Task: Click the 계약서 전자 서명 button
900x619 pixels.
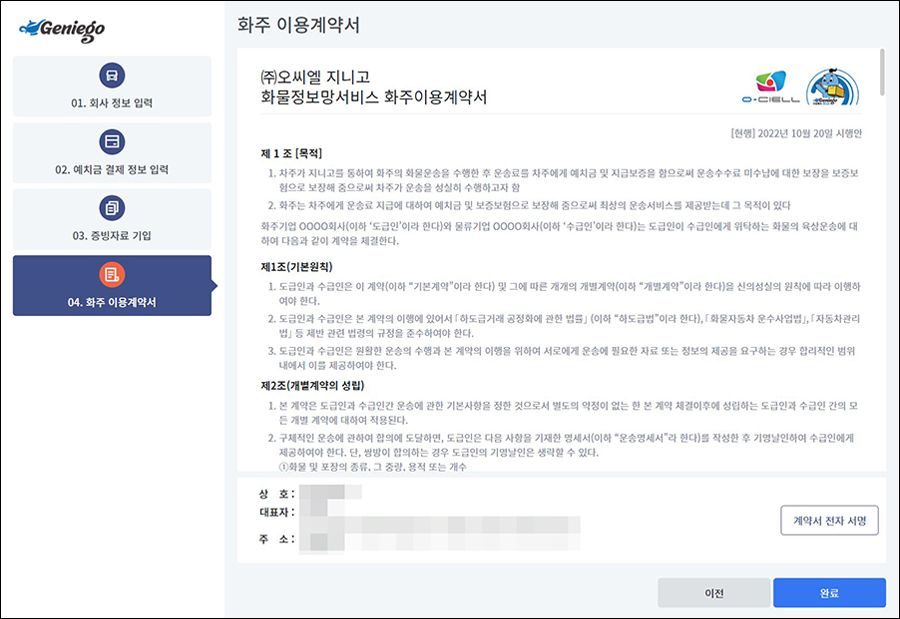Action: point(829,520)
